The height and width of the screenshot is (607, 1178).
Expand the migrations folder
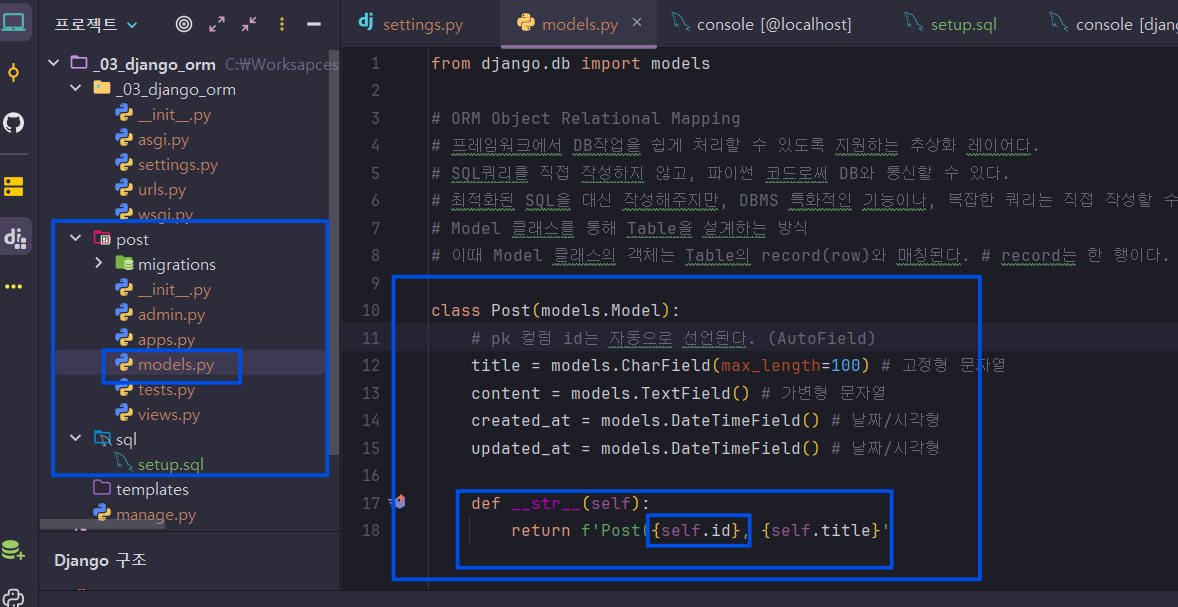point(98,264)
